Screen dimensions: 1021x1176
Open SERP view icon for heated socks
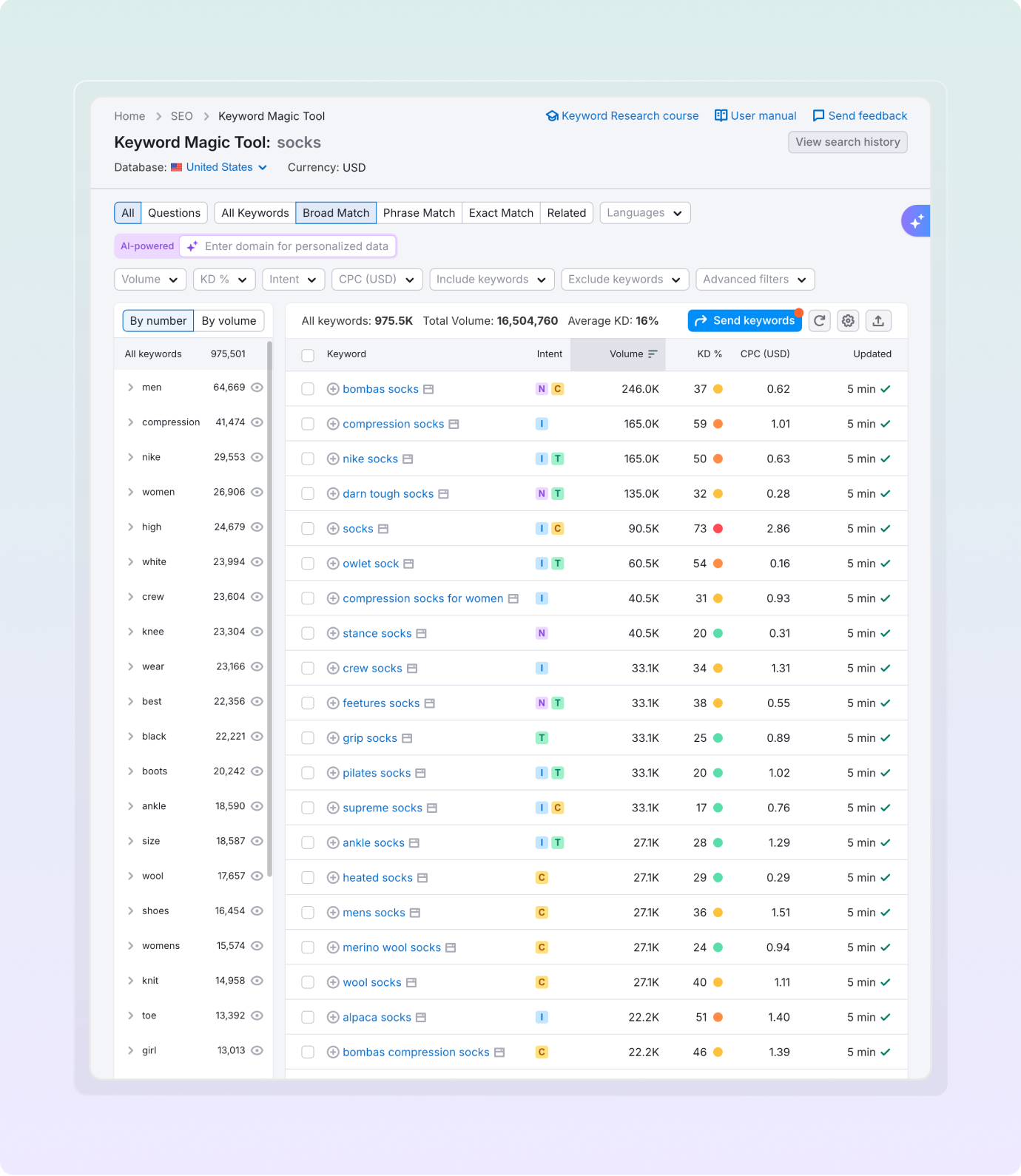[x=422, y=878]
